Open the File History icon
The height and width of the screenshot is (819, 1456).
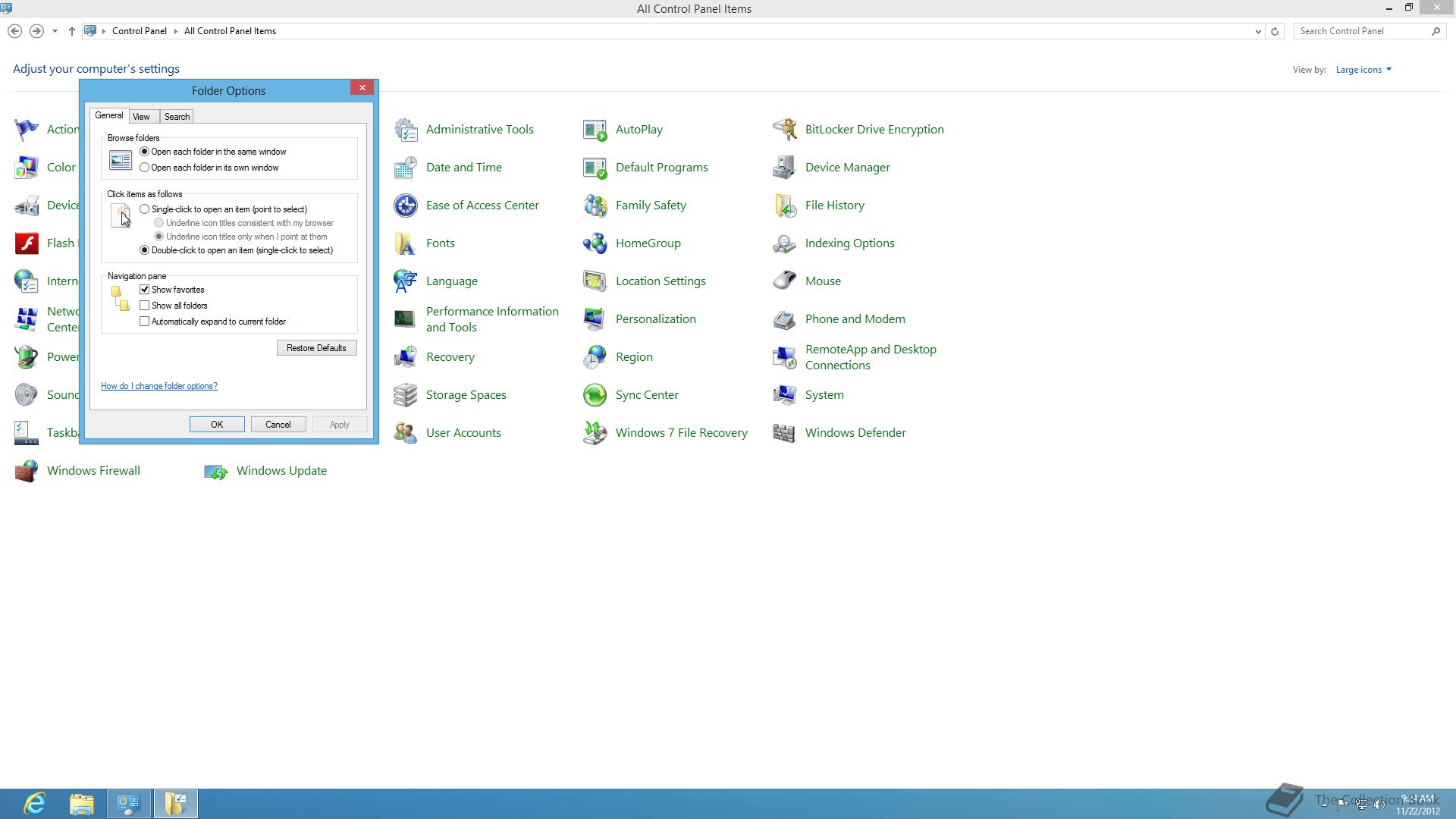(x=785, y=206)
